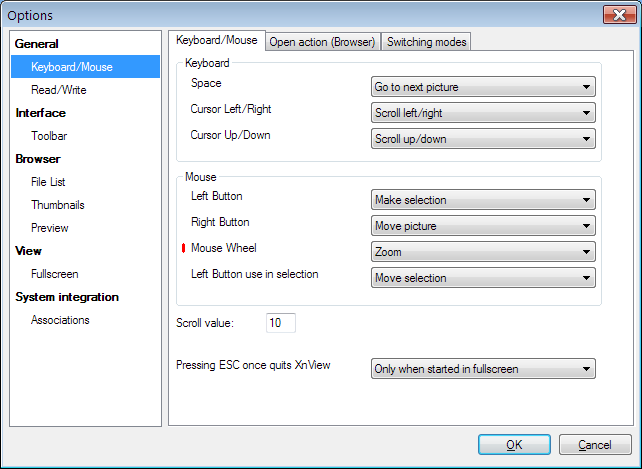Switch to the Open action (Browser) tab
Image resolution: width=642 pixels, height=469 pixels.
coord(322,42)
